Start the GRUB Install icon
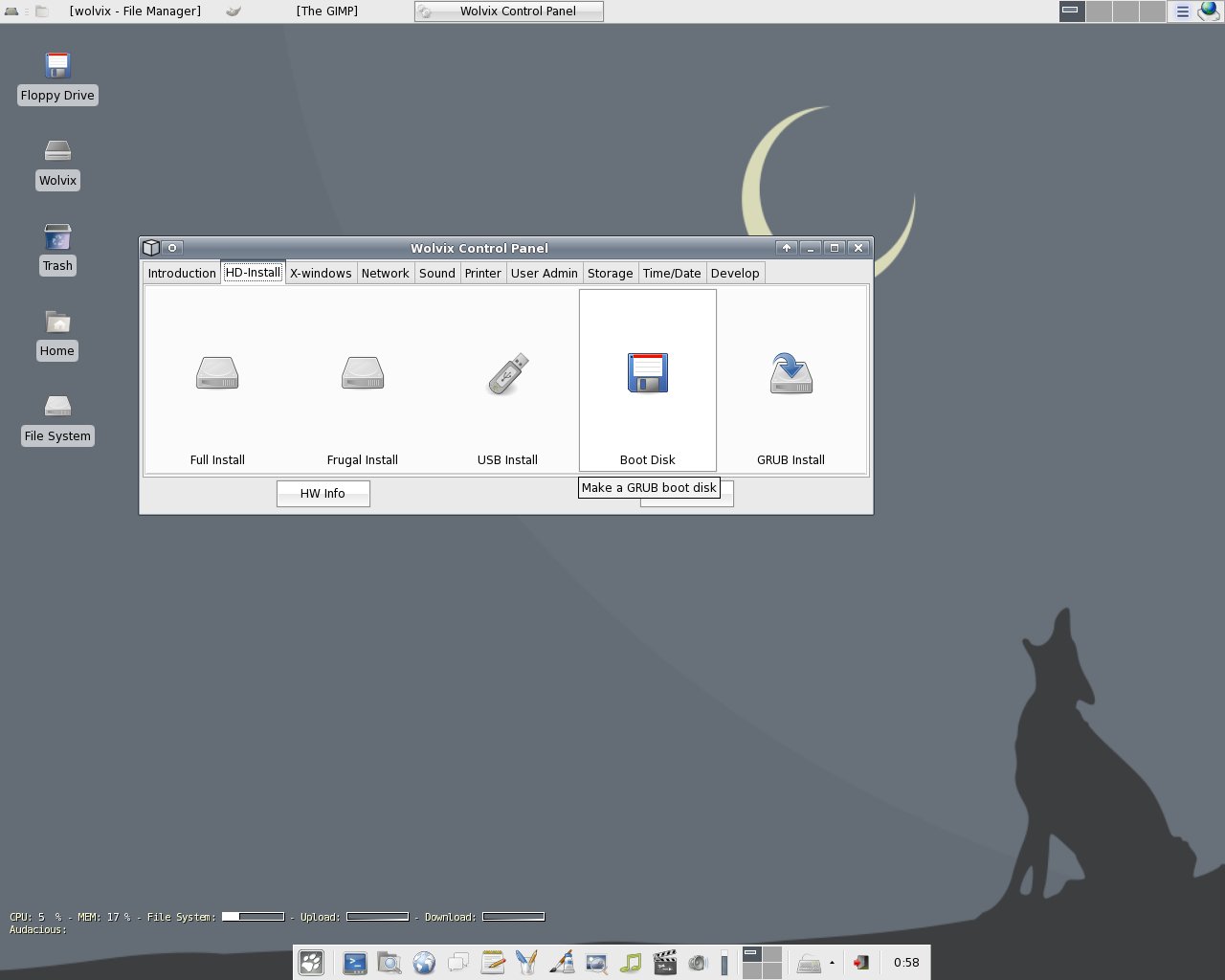Image resolution: width=1225 pixels, height=980 pixels. [791, 373]
